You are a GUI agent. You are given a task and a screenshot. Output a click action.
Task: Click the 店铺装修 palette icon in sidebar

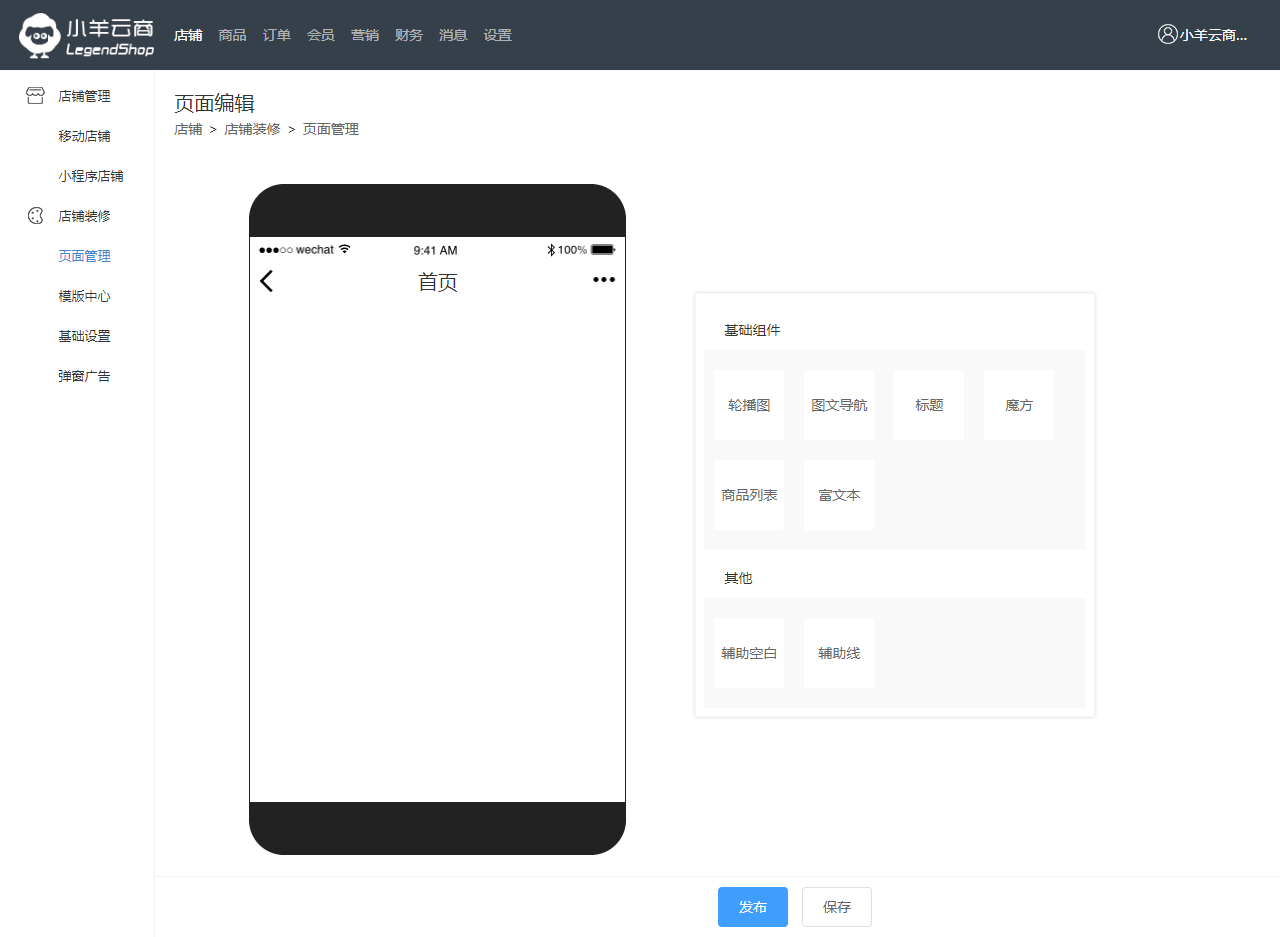[x=35, y=216]
